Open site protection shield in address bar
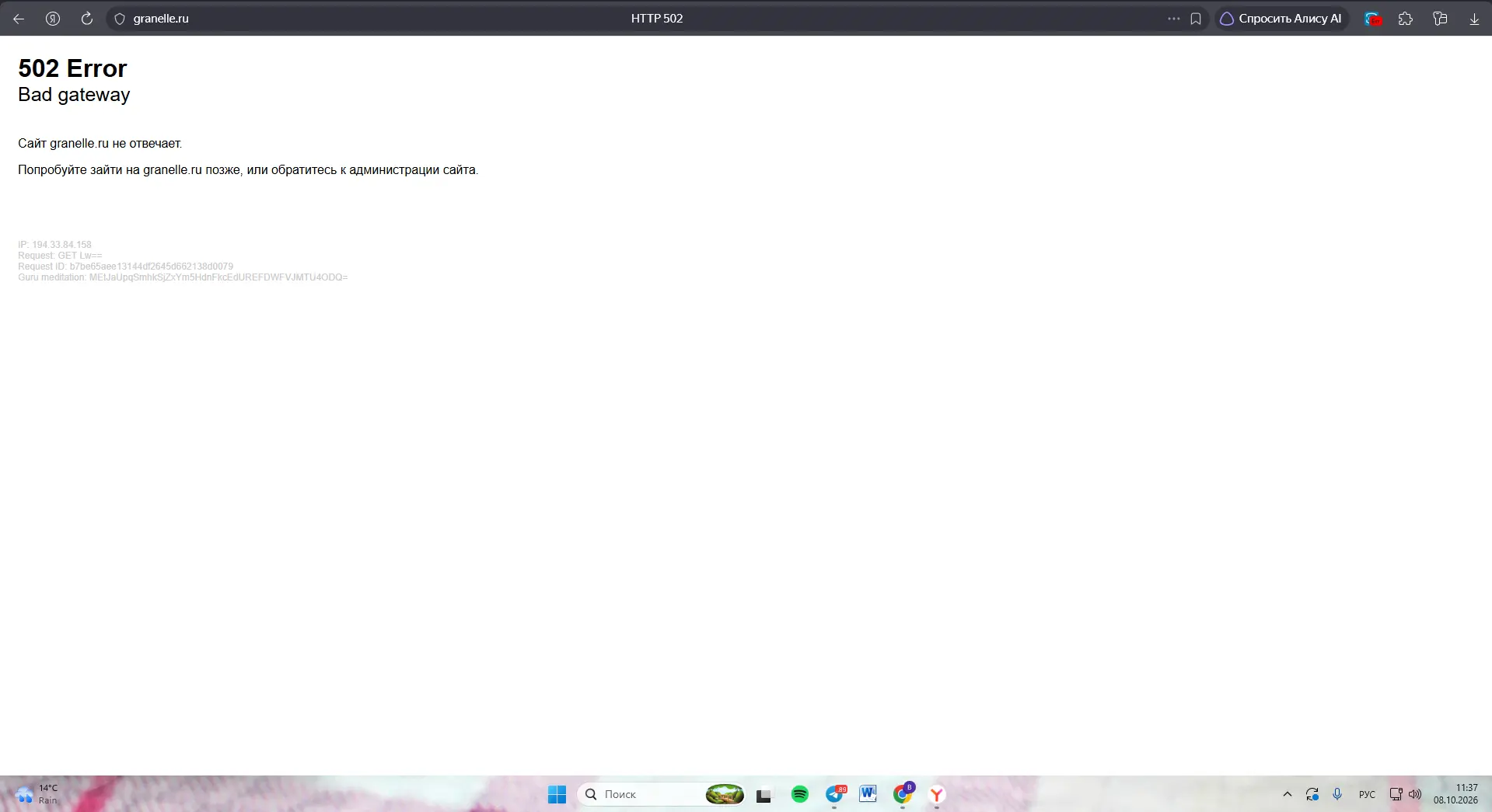 [x=120, y=19]
